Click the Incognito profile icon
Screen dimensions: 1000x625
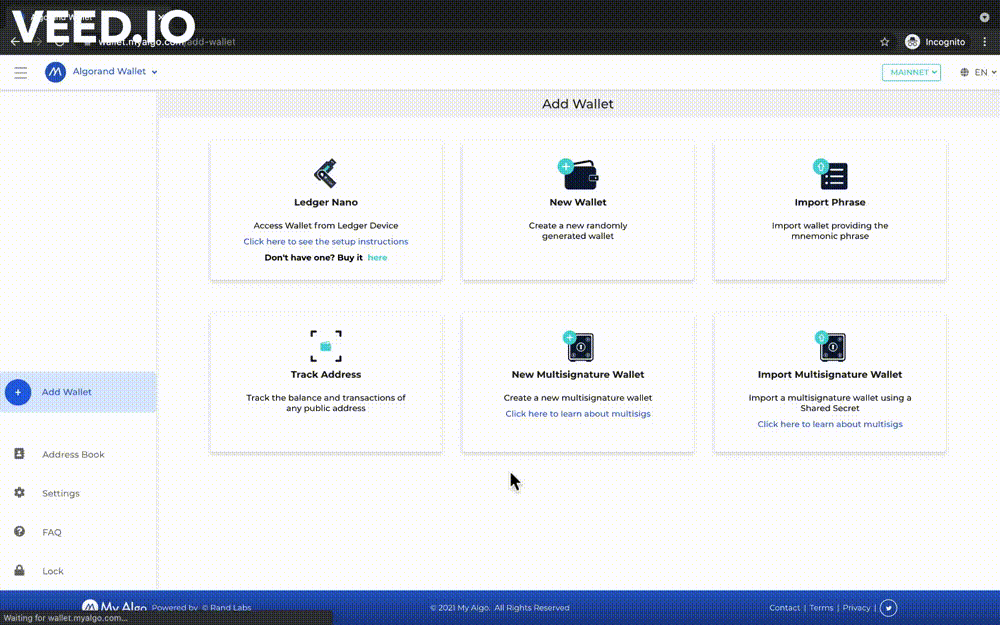[x=913, y=42]
